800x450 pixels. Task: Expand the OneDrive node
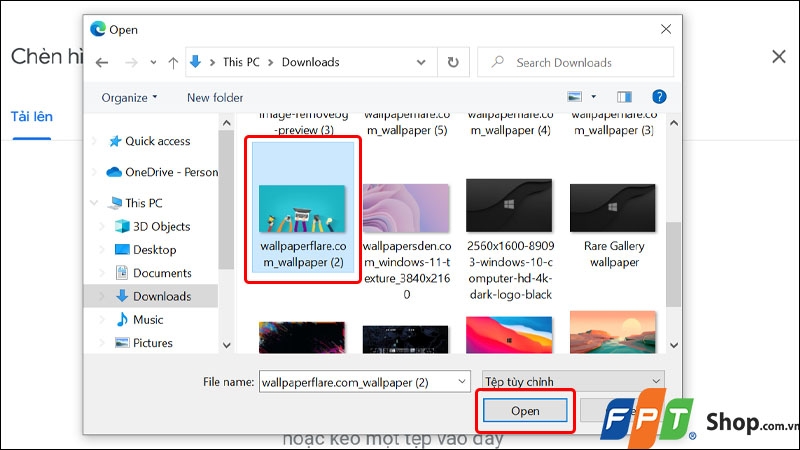94,172
